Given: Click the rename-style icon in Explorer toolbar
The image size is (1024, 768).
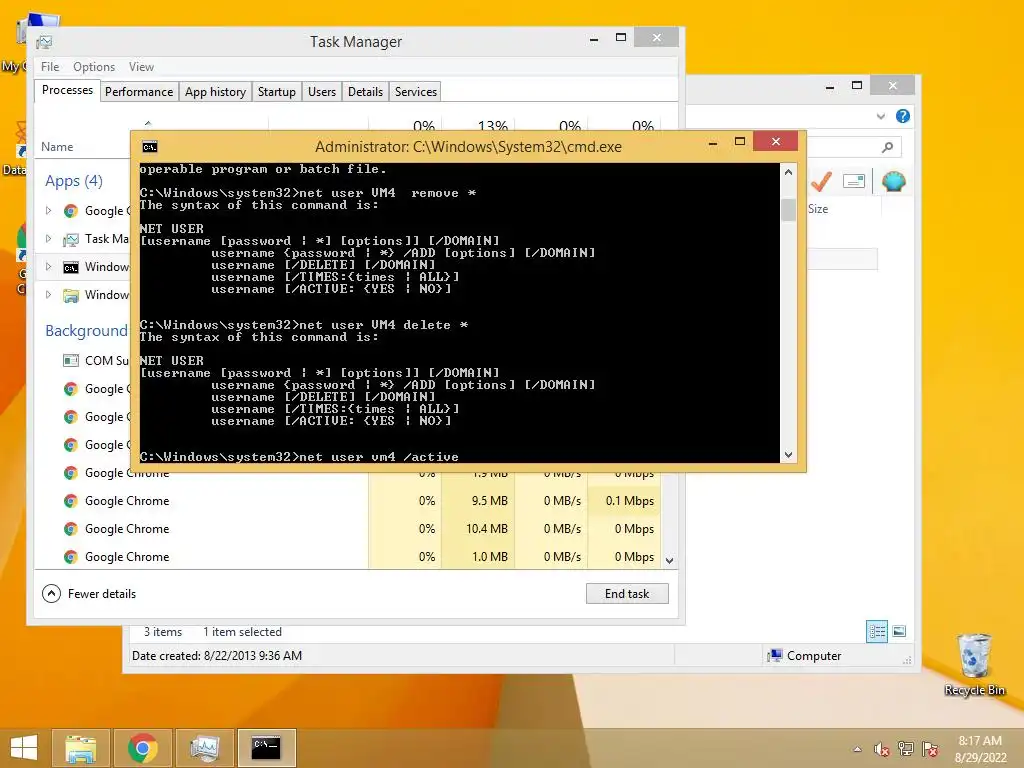Looking at the screenshot, I should (854, 181).
